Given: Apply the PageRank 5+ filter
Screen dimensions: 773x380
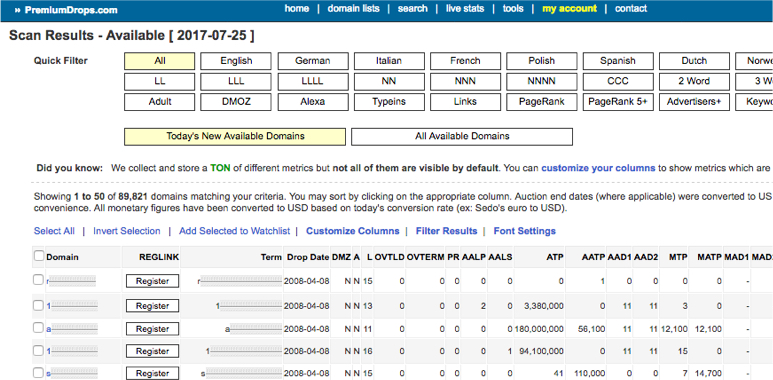Looking at the screenshot, I should coord(618,102).
